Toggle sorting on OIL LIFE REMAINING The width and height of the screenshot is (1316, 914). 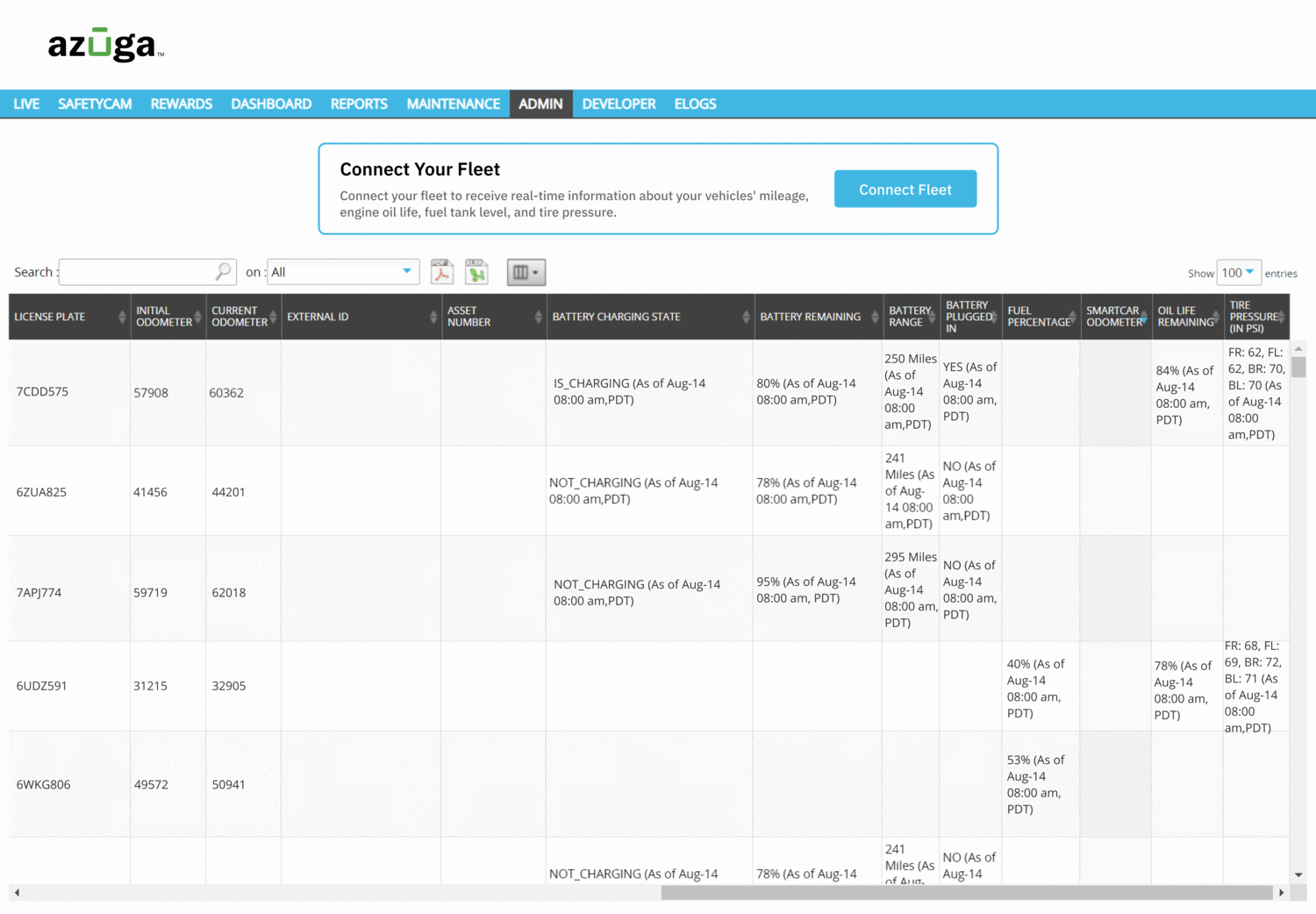pyautogui.click(x=1219, y=317)
